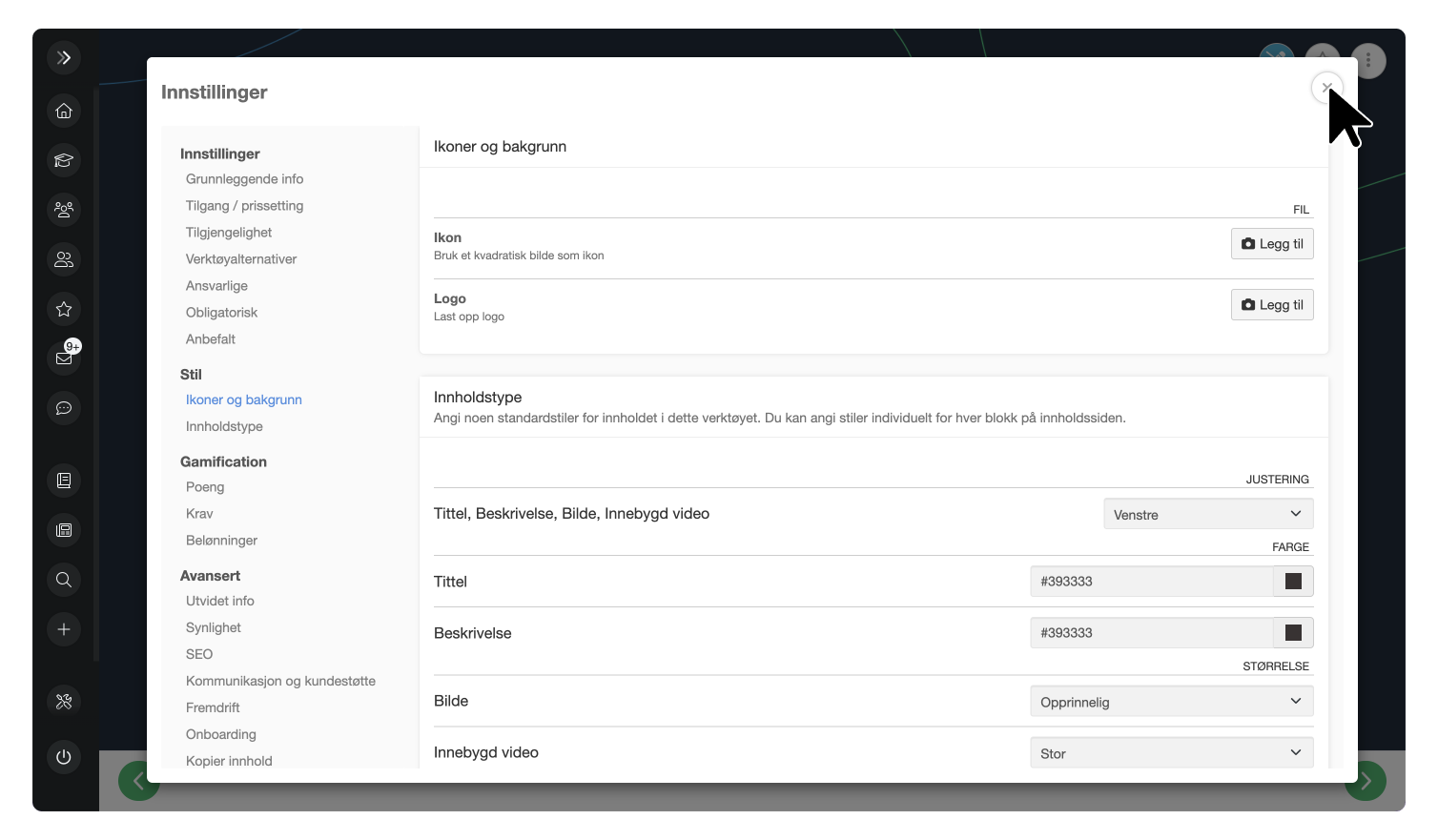1438x840 pixels.
Task: Select Tilgjengelighet menu item
Action: pos(229,233)
